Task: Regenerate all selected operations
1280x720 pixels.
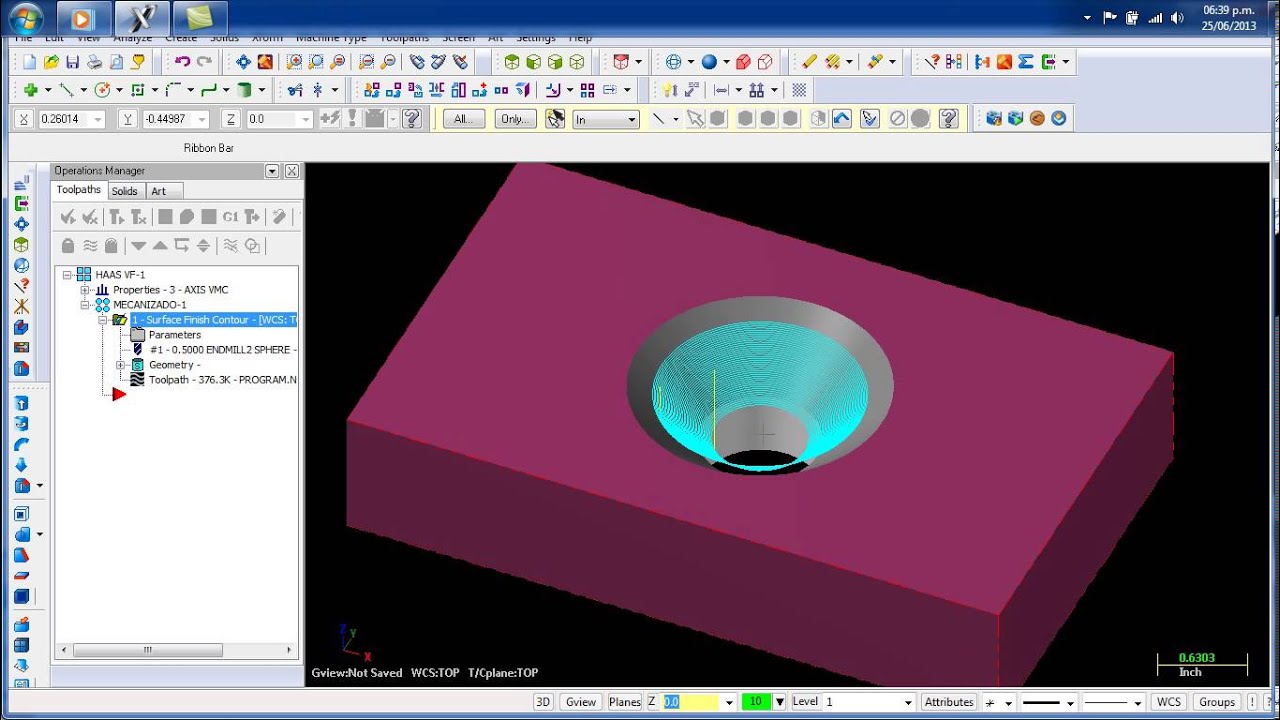Action: click(116, 217)
